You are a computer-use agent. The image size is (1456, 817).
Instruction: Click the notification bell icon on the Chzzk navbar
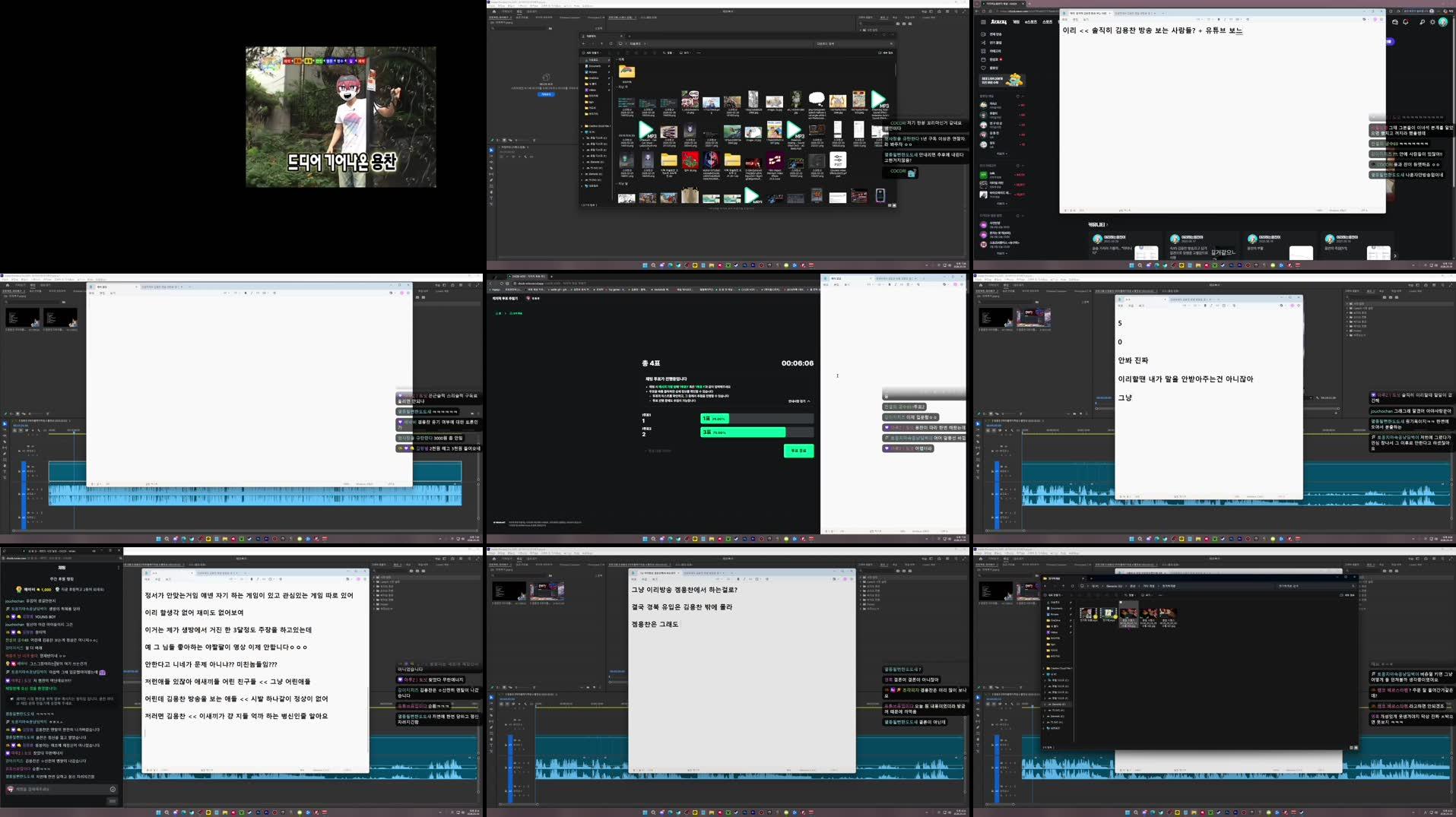tap(1406, 23)
